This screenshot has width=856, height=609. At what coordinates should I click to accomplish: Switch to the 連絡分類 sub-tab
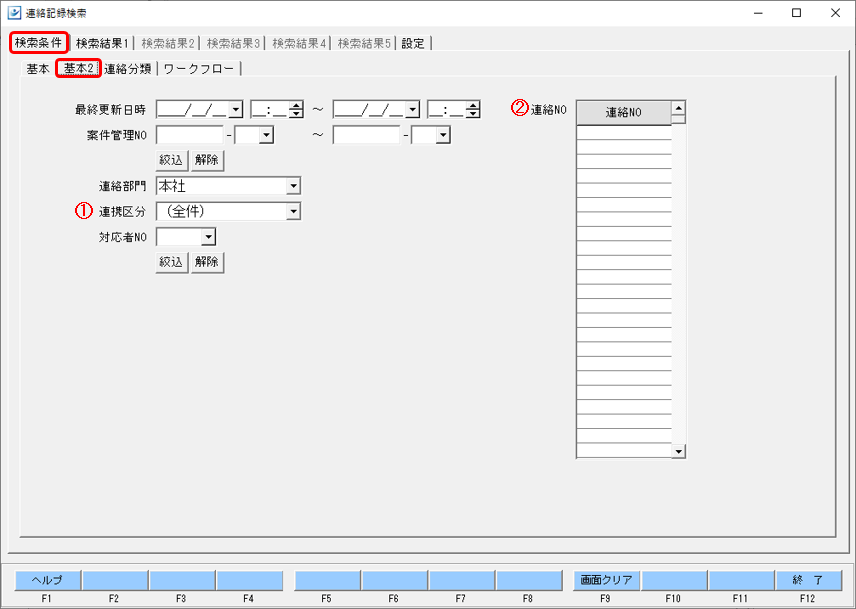point(128,69)
